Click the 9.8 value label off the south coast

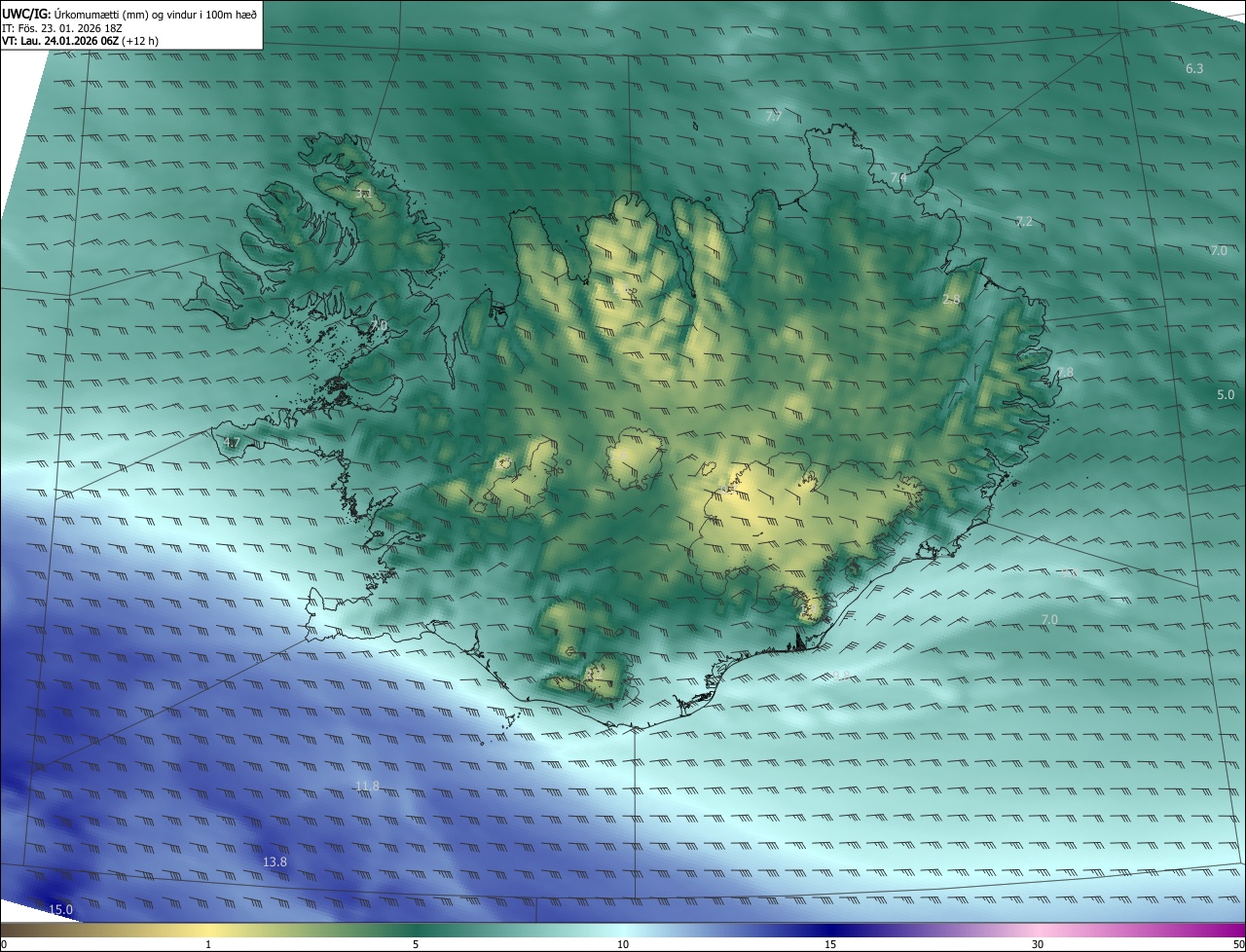841,676
